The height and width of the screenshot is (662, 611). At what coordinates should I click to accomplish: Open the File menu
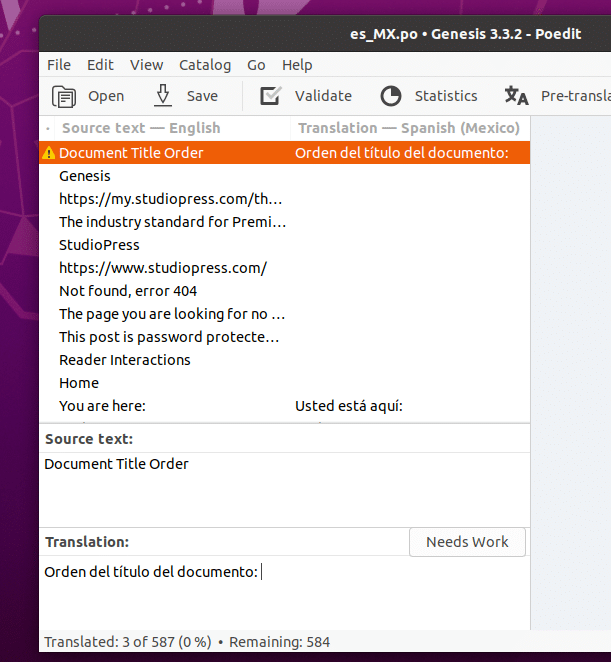click(x=59, y=65)
